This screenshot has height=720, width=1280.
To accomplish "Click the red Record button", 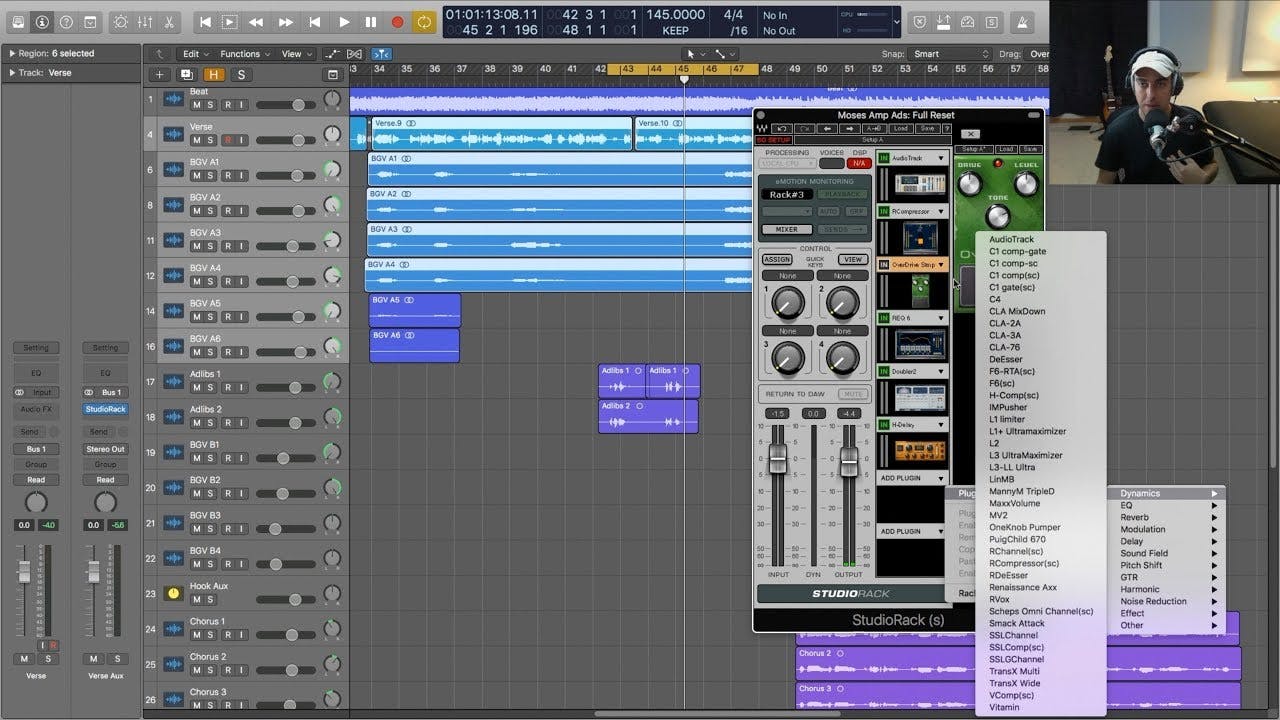I will pos(397,21).
